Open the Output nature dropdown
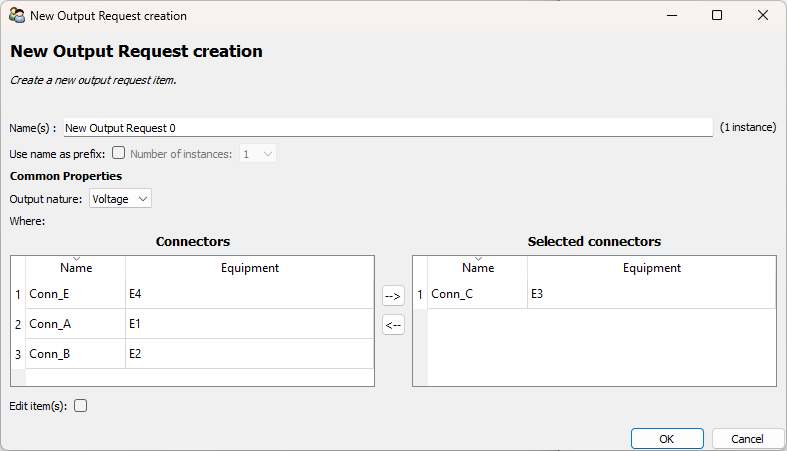Image resolution: width=787 pixels, height=451 pixels. click(x=120, y=199)
